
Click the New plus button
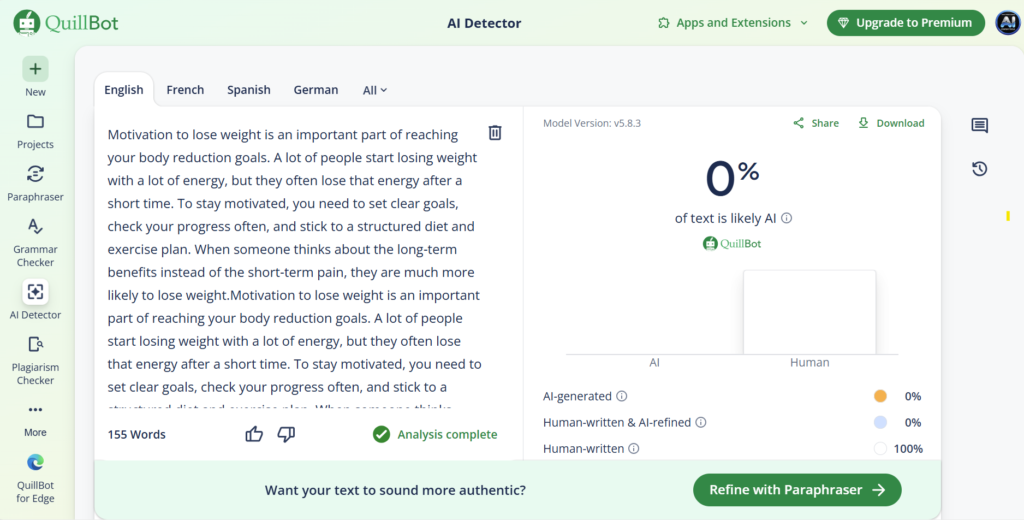point(35,69)
